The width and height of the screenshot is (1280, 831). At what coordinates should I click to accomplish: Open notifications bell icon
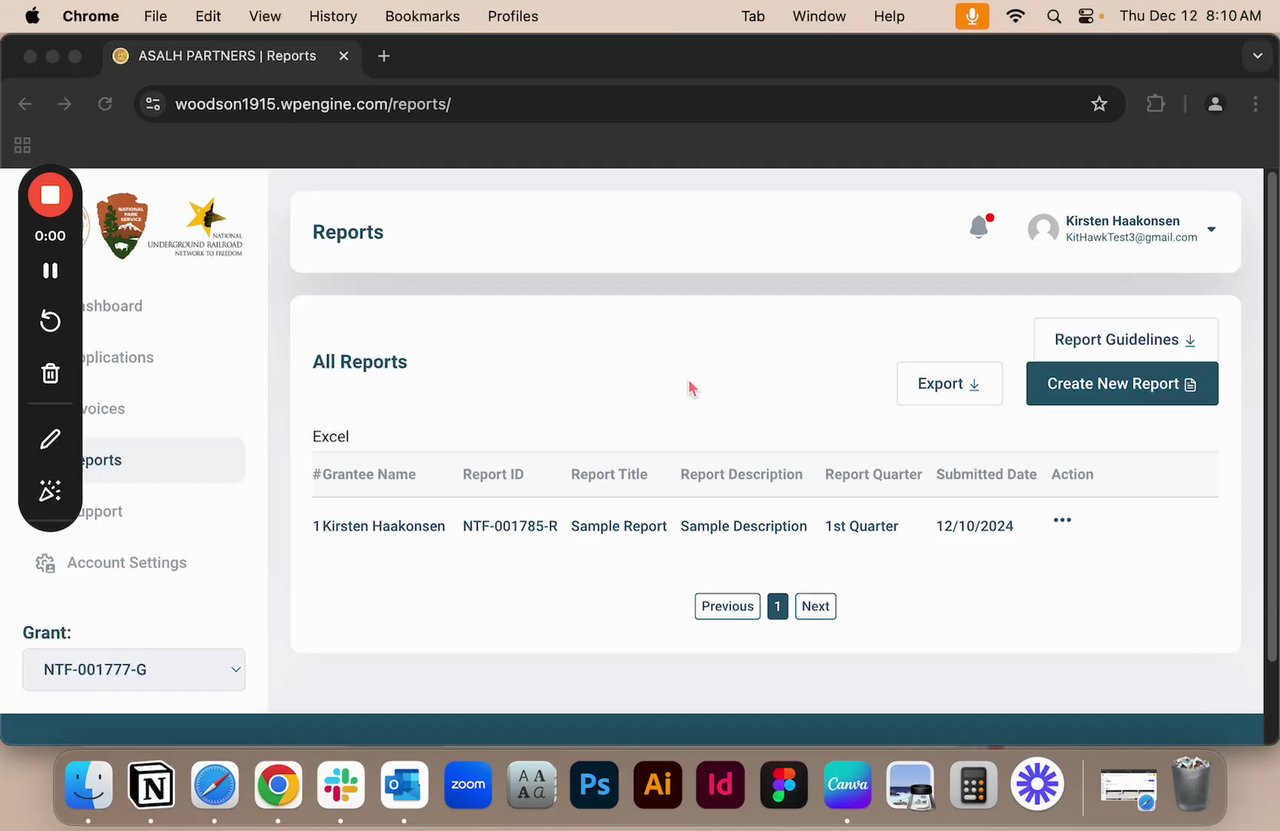pos(980,227)
